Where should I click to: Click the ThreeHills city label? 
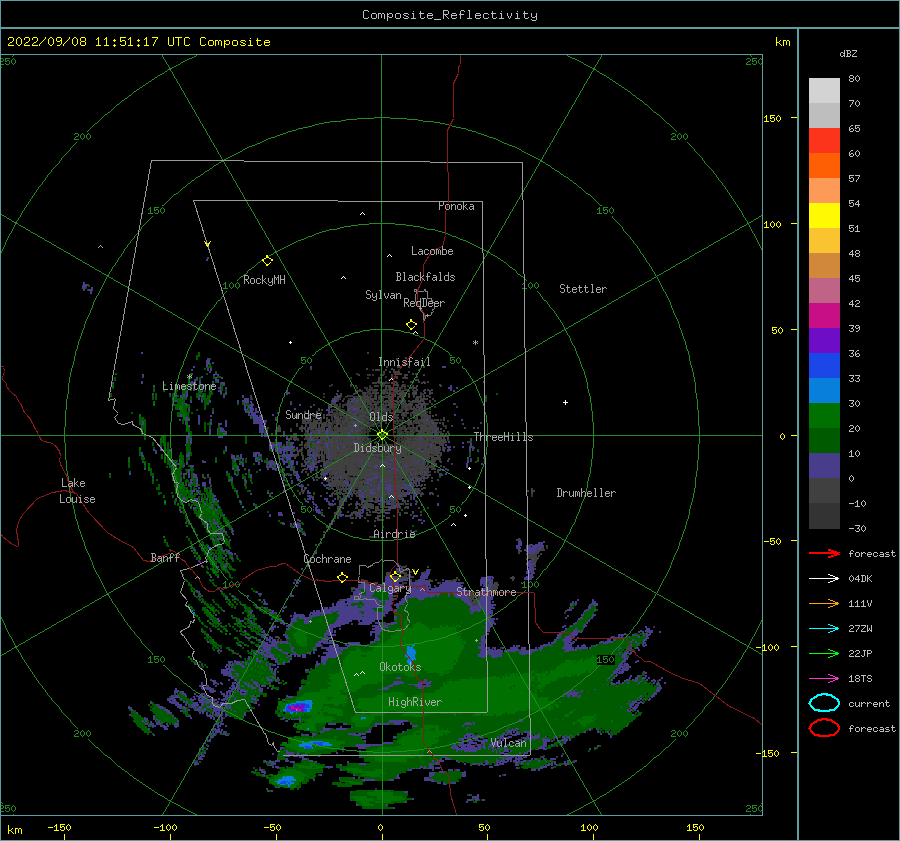[x=503, y=437]
